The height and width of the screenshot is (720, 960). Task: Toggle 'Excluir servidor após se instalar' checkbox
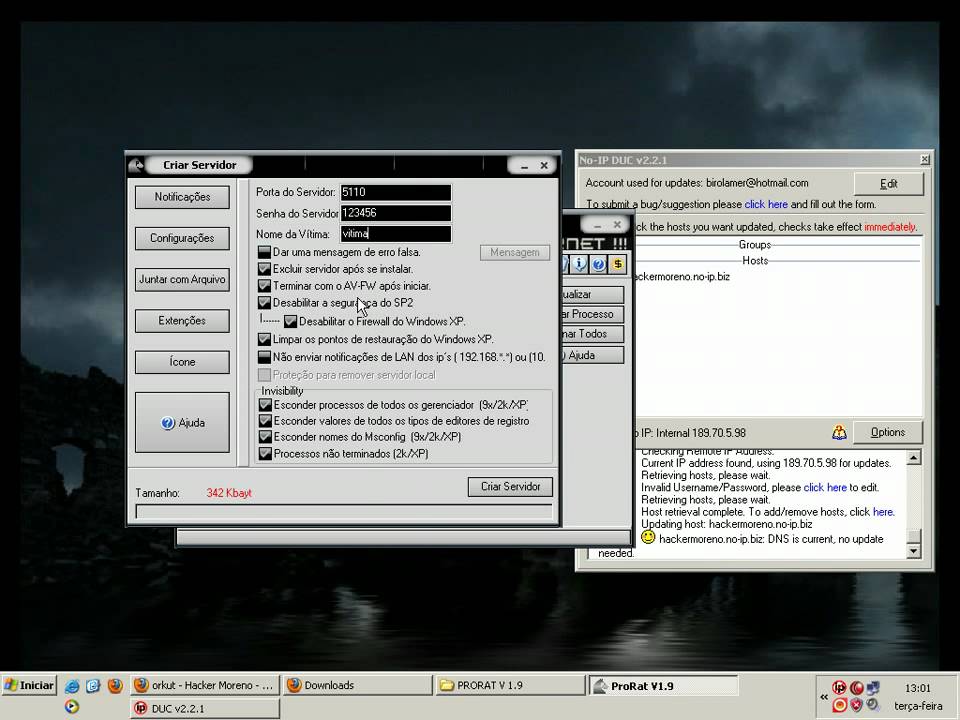[264, 269]
